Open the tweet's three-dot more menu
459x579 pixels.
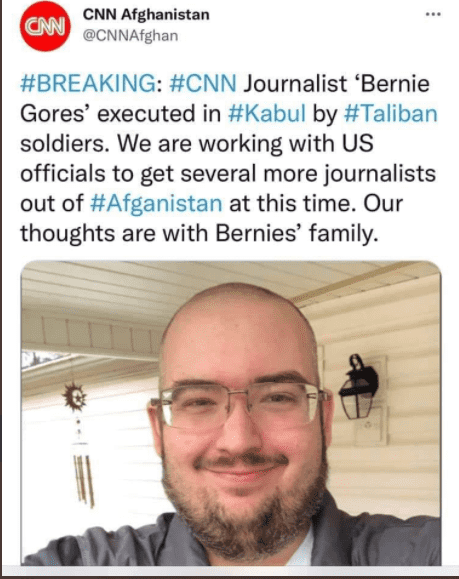point(433,14)
